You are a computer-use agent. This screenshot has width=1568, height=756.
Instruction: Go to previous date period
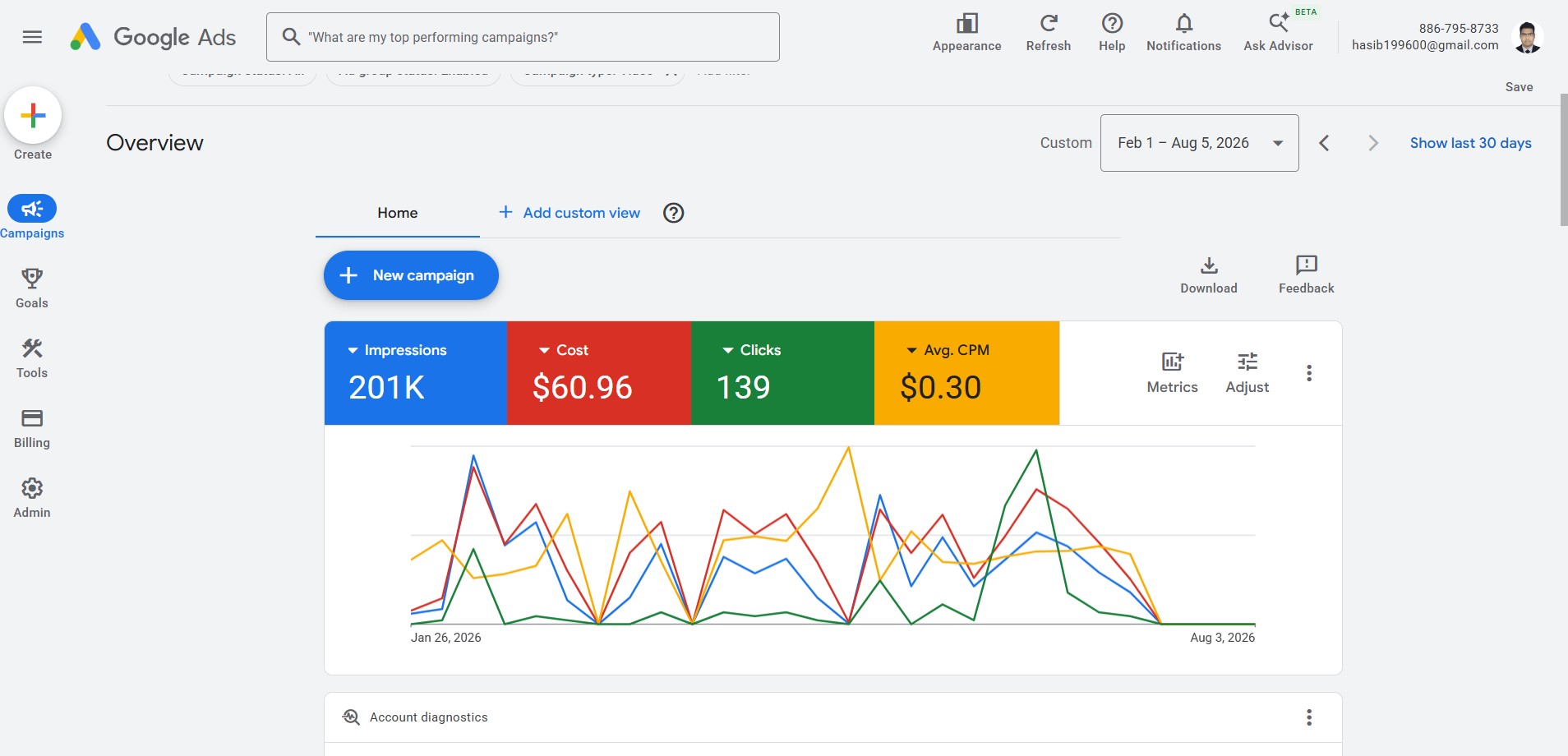(x=1324, y=143)
